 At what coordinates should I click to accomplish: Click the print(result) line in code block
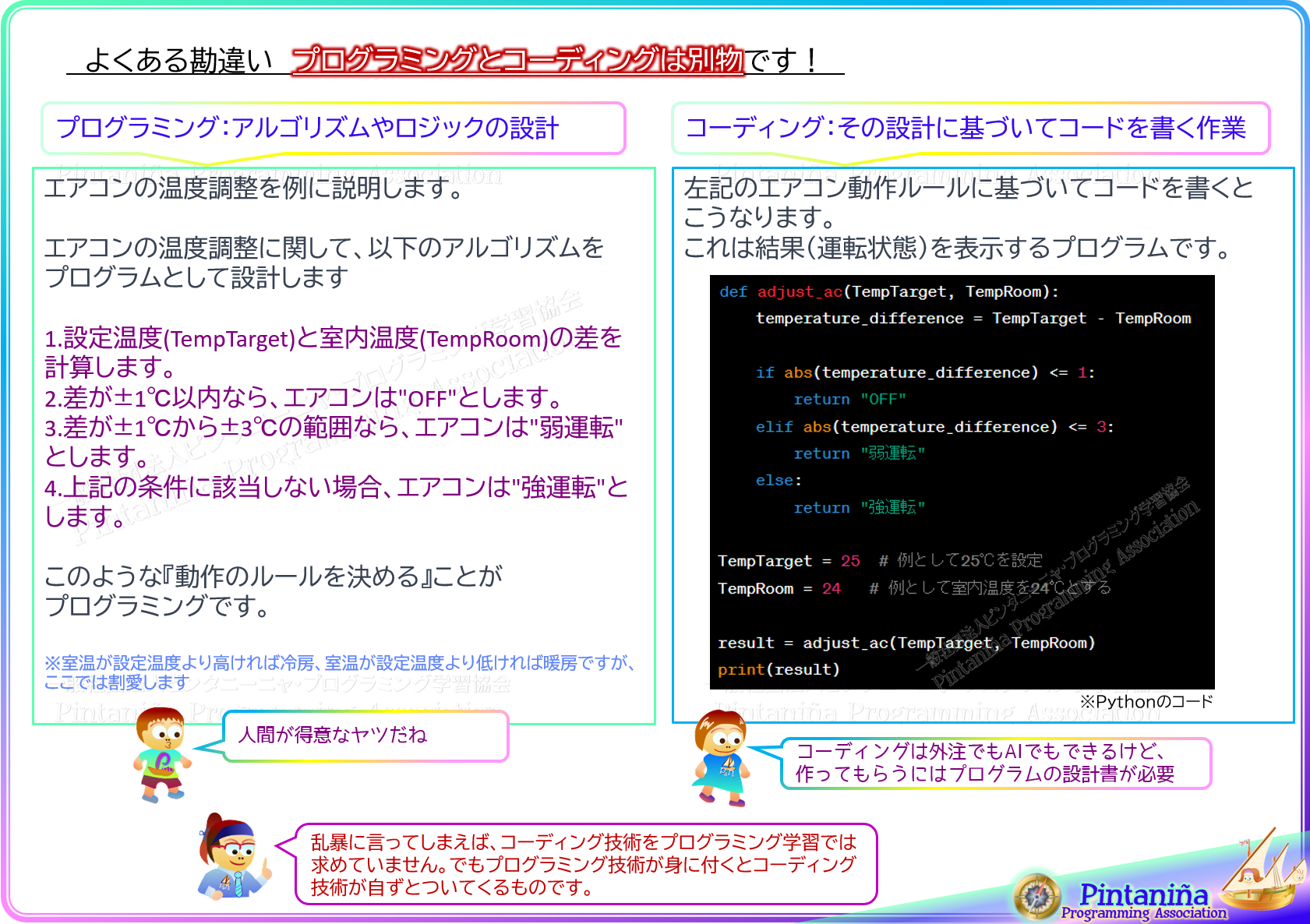pyautogui.click(x=779, y=669)
